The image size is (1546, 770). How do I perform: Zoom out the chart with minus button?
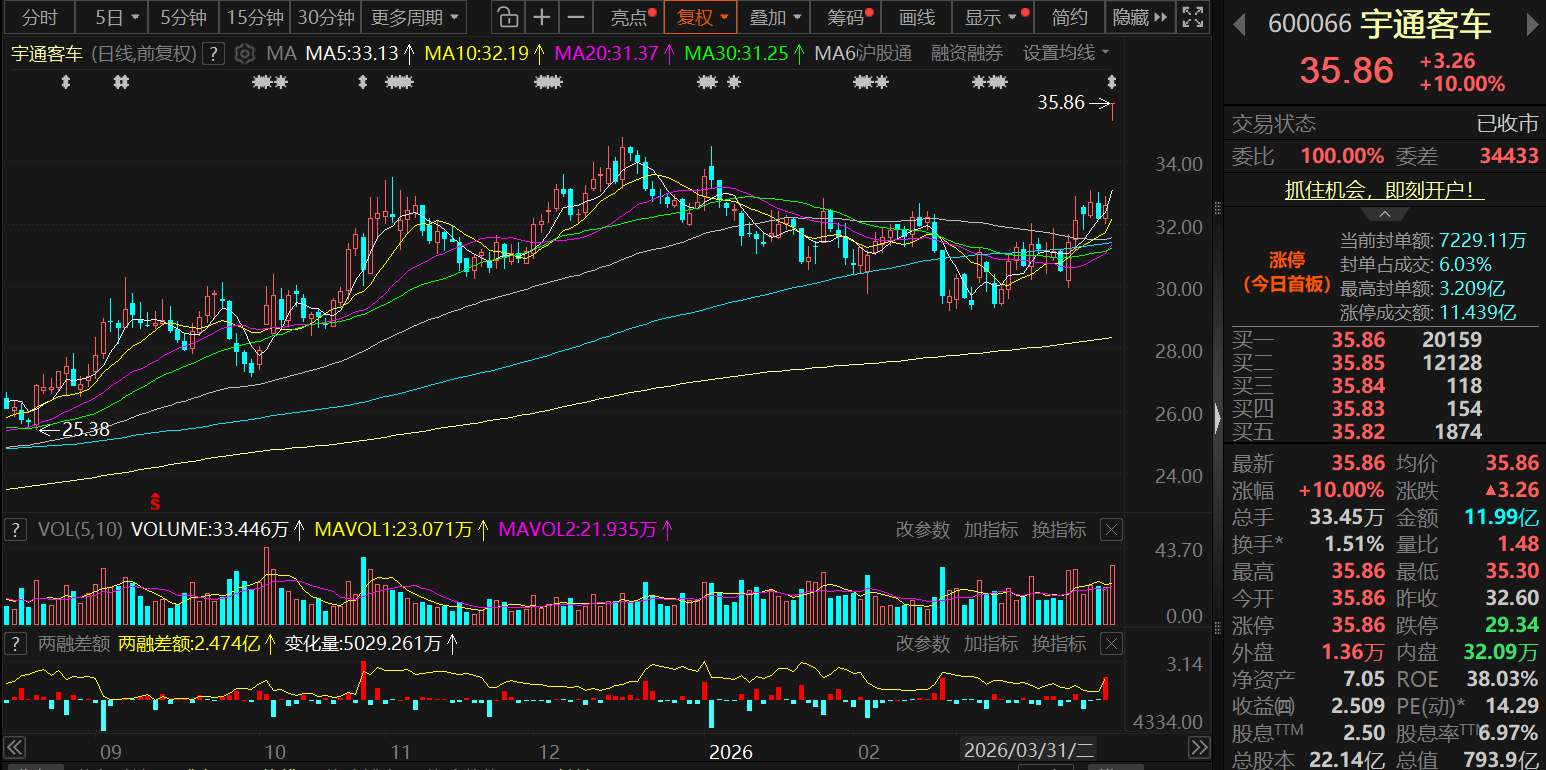(576, 17)
